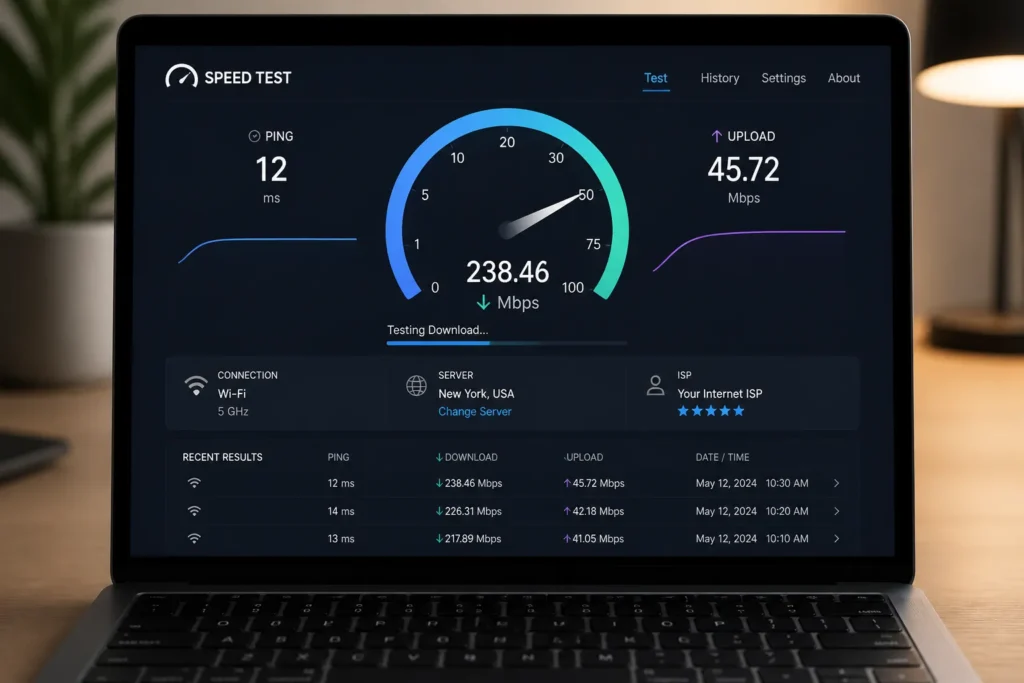Open the History tab

720,78
